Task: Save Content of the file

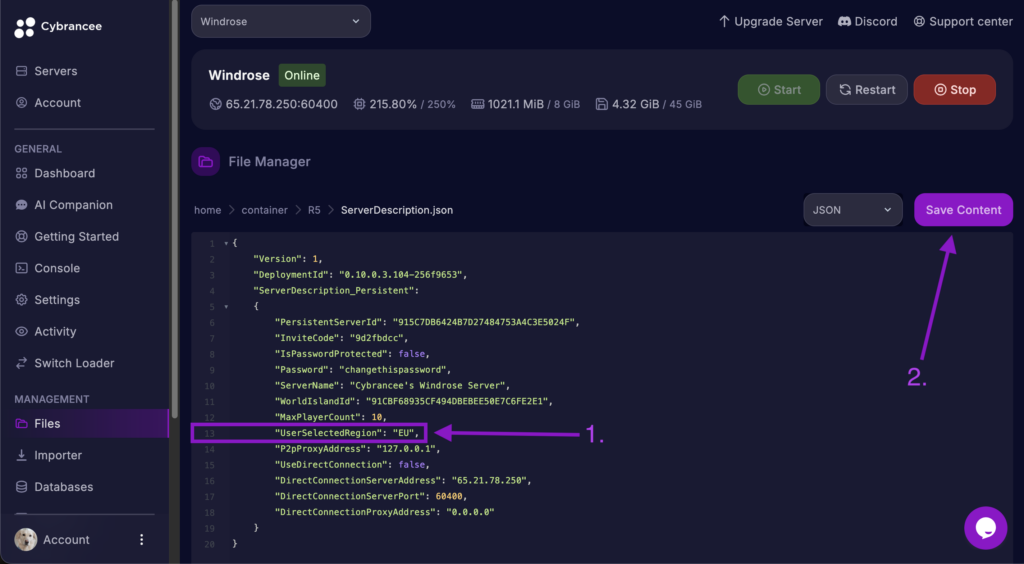Action: coord(963,210)
